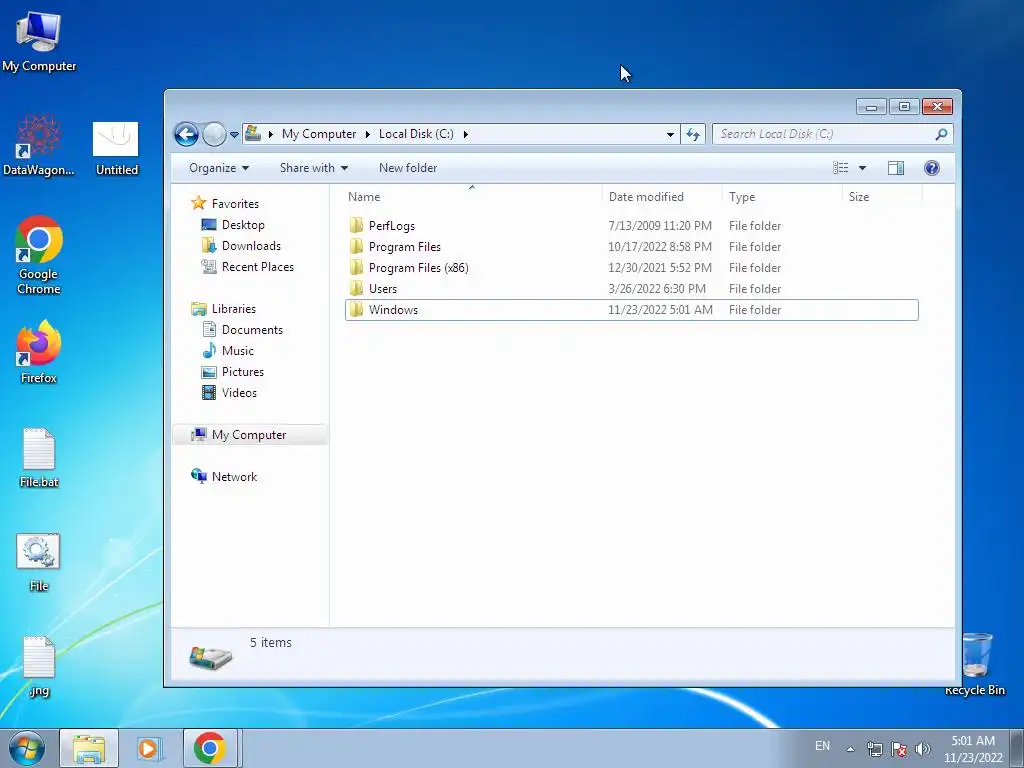Viewport: 1024px width, 768px height.
Task: Open Recent Places in sidebar
Action: [257, 266]
